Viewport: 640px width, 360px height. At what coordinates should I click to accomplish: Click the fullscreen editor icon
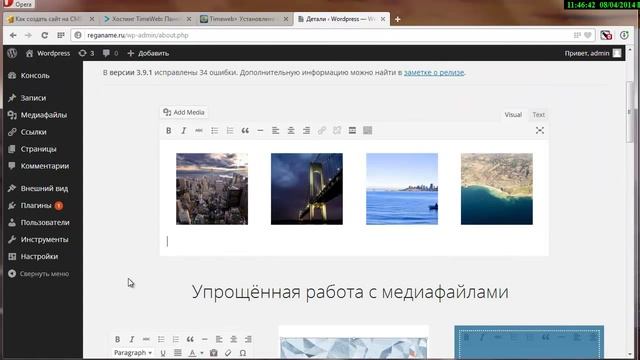pyautogui.click(x=540, y=130)
